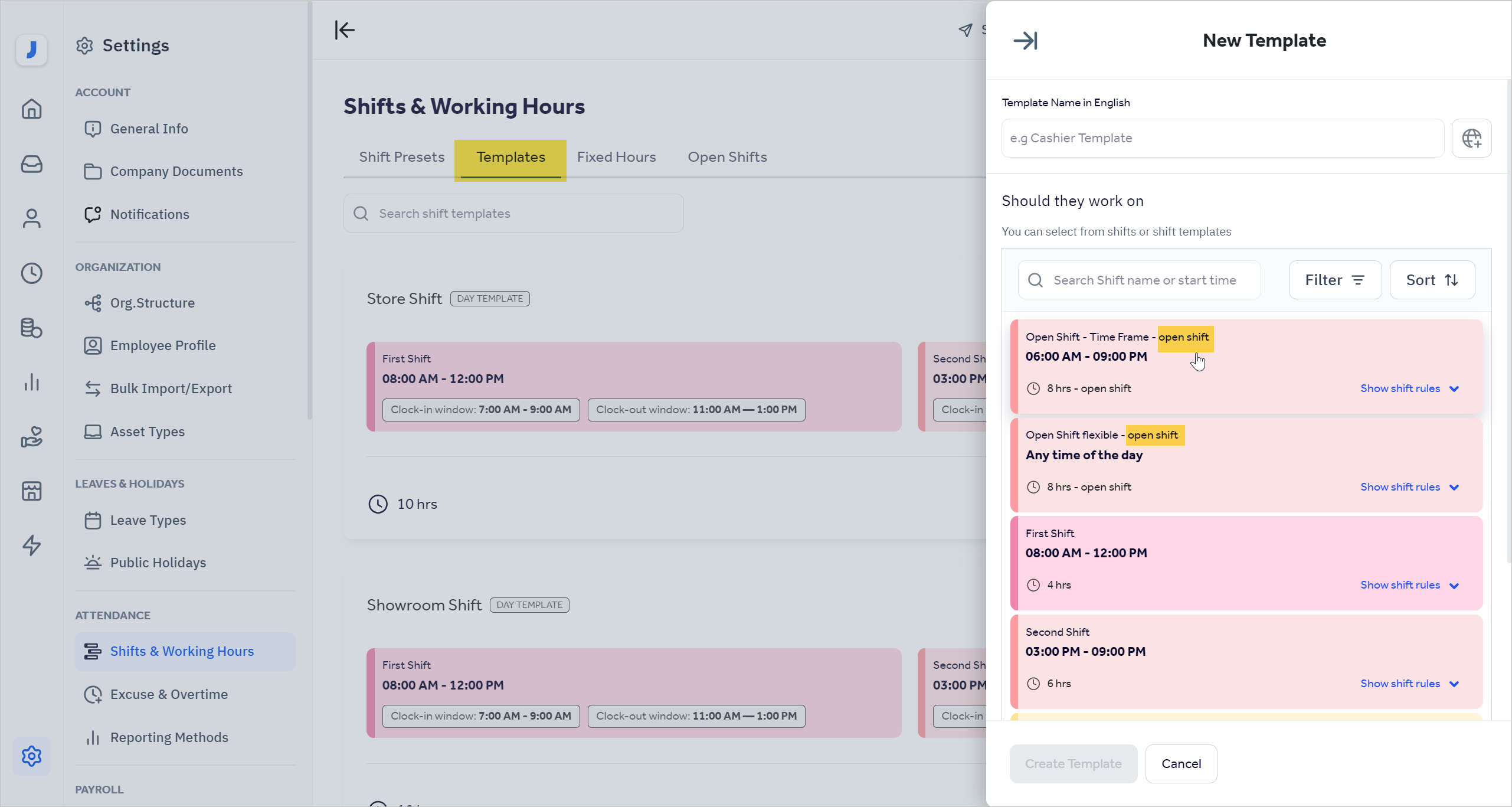Open the Filter options
Image resolution: width=1512 pixels, height=807 pixels.
click(x=1336, y=279)
